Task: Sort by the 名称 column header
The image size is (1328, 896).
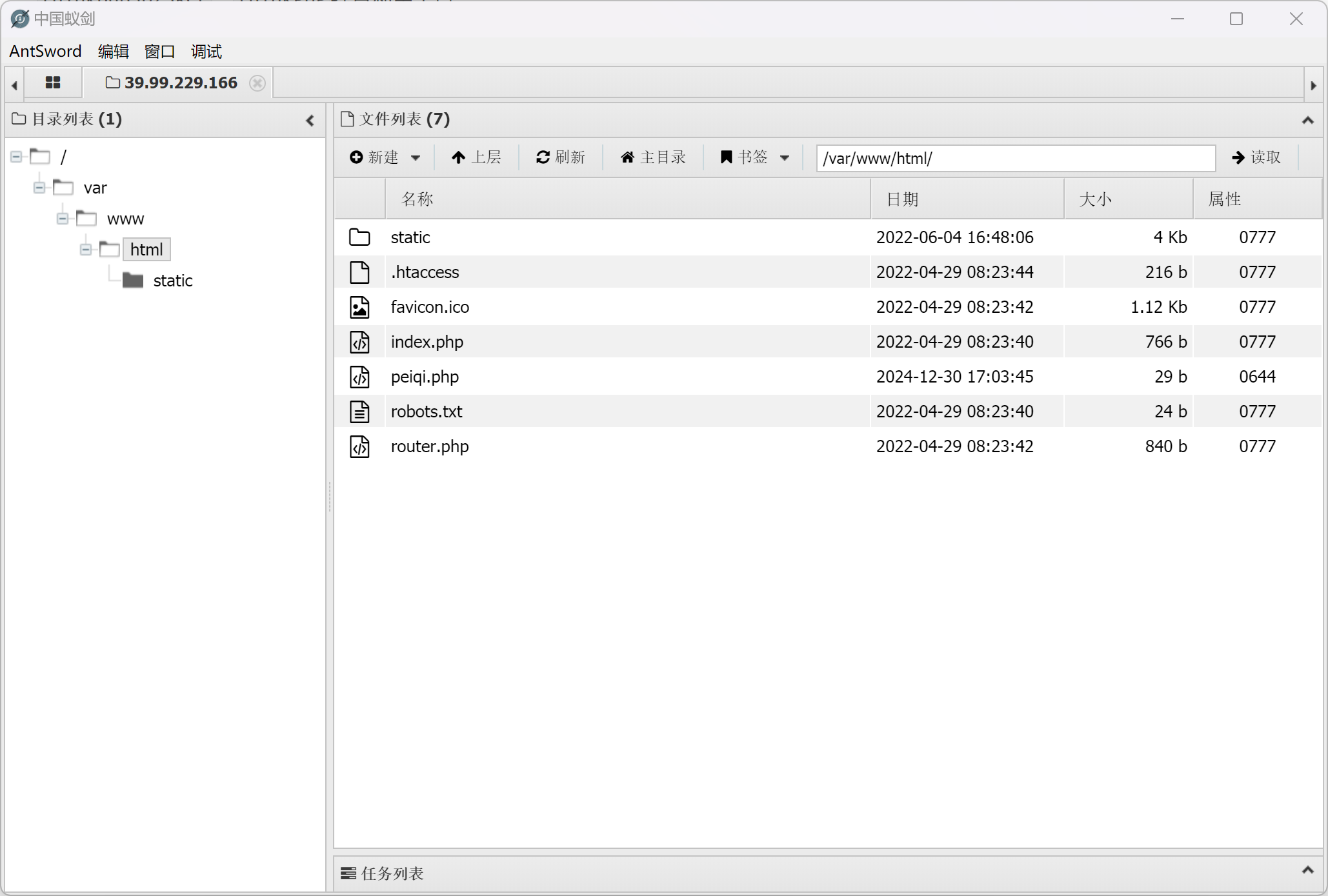Action: [x=627, y=199]
